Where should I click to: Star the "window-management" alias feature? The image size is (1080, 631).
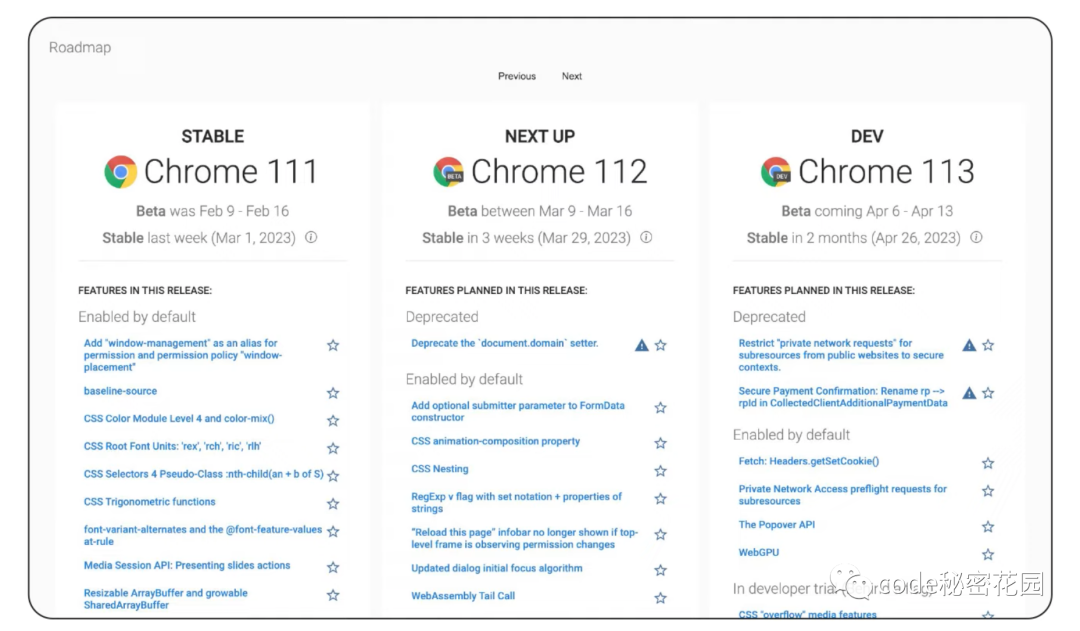[x=333, y=345]
